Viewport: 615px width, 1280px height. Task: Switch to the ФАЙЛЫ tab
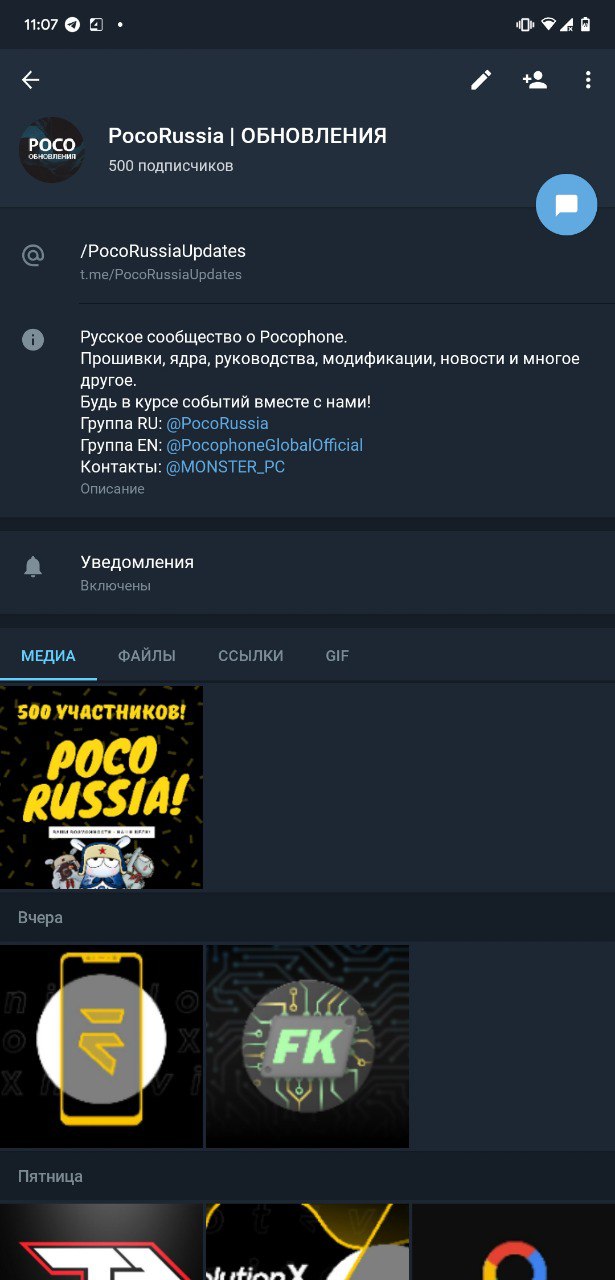(147, 656)
